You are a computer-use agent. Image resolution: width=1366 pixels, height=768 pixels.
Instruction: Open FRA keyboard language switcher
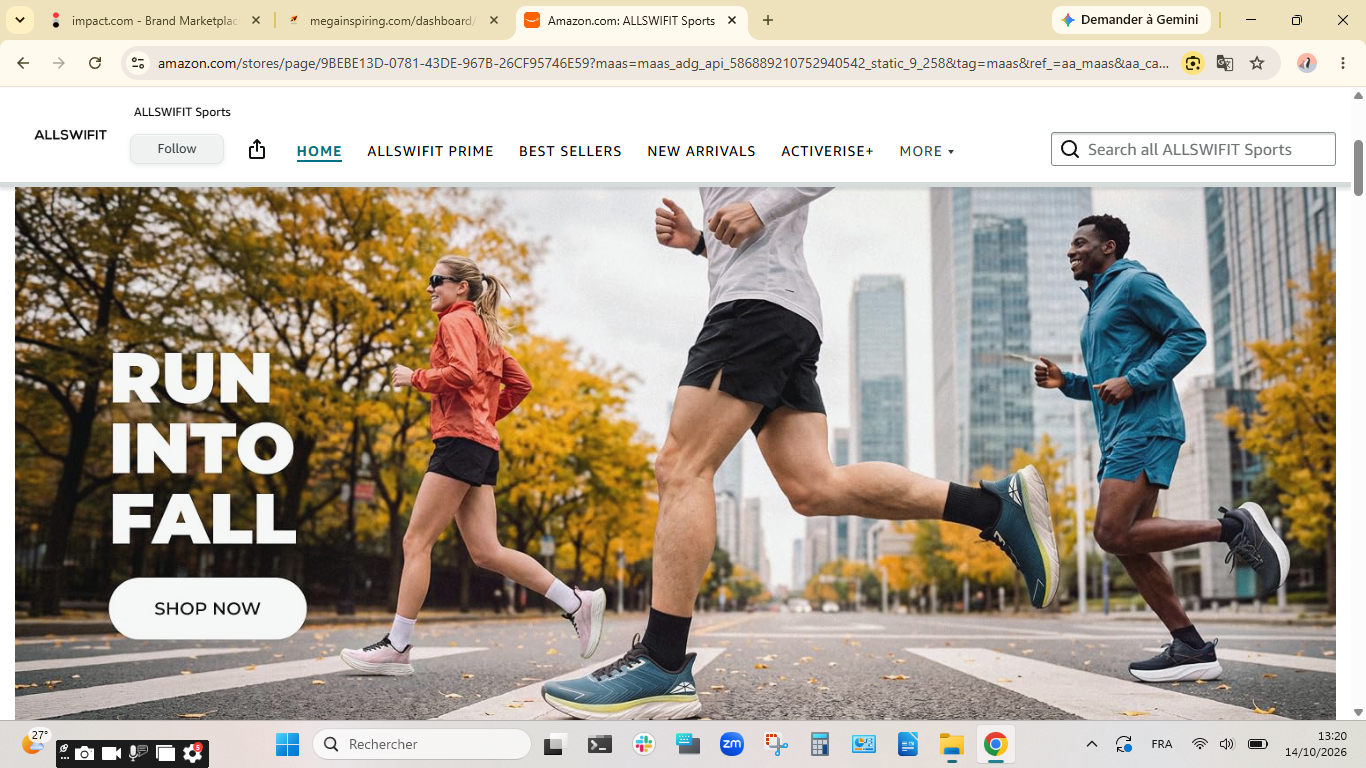tap(1162, 744)
